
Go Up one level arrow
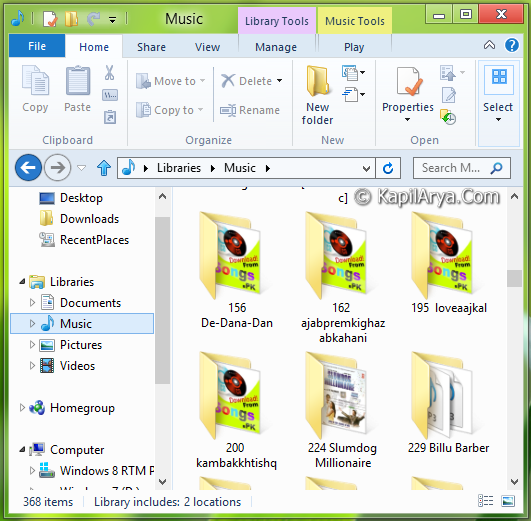point(104,168)
